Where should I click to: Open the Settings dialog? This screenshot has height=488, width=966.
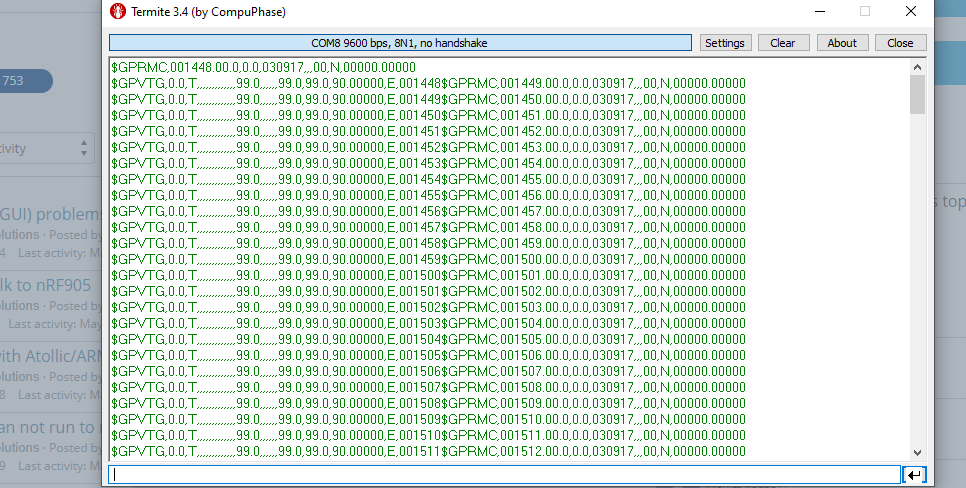pyautogui.click(x=725, y=43)
